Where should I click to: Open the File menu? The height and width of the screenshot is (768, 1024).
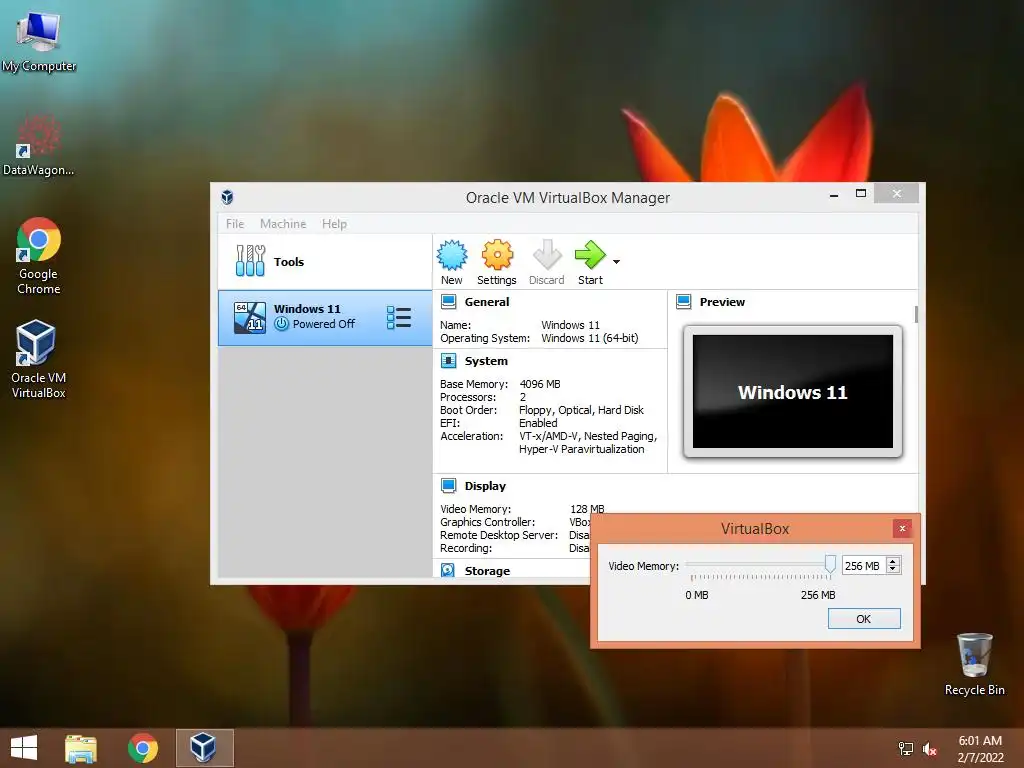[235, 223]
